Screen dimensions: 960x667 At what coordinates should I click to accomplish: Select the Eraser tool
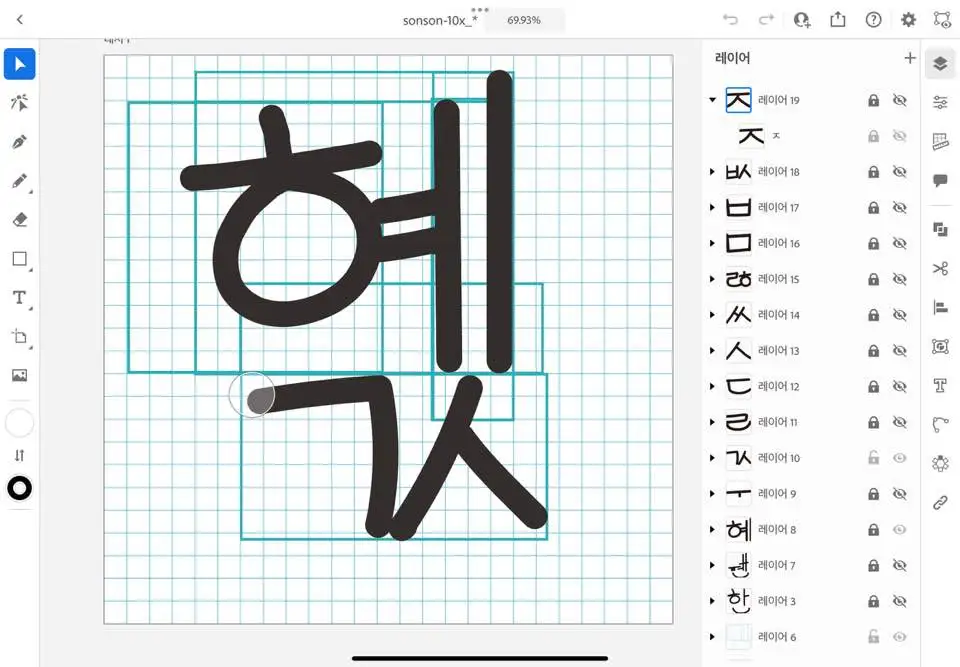tap(20, 220)
